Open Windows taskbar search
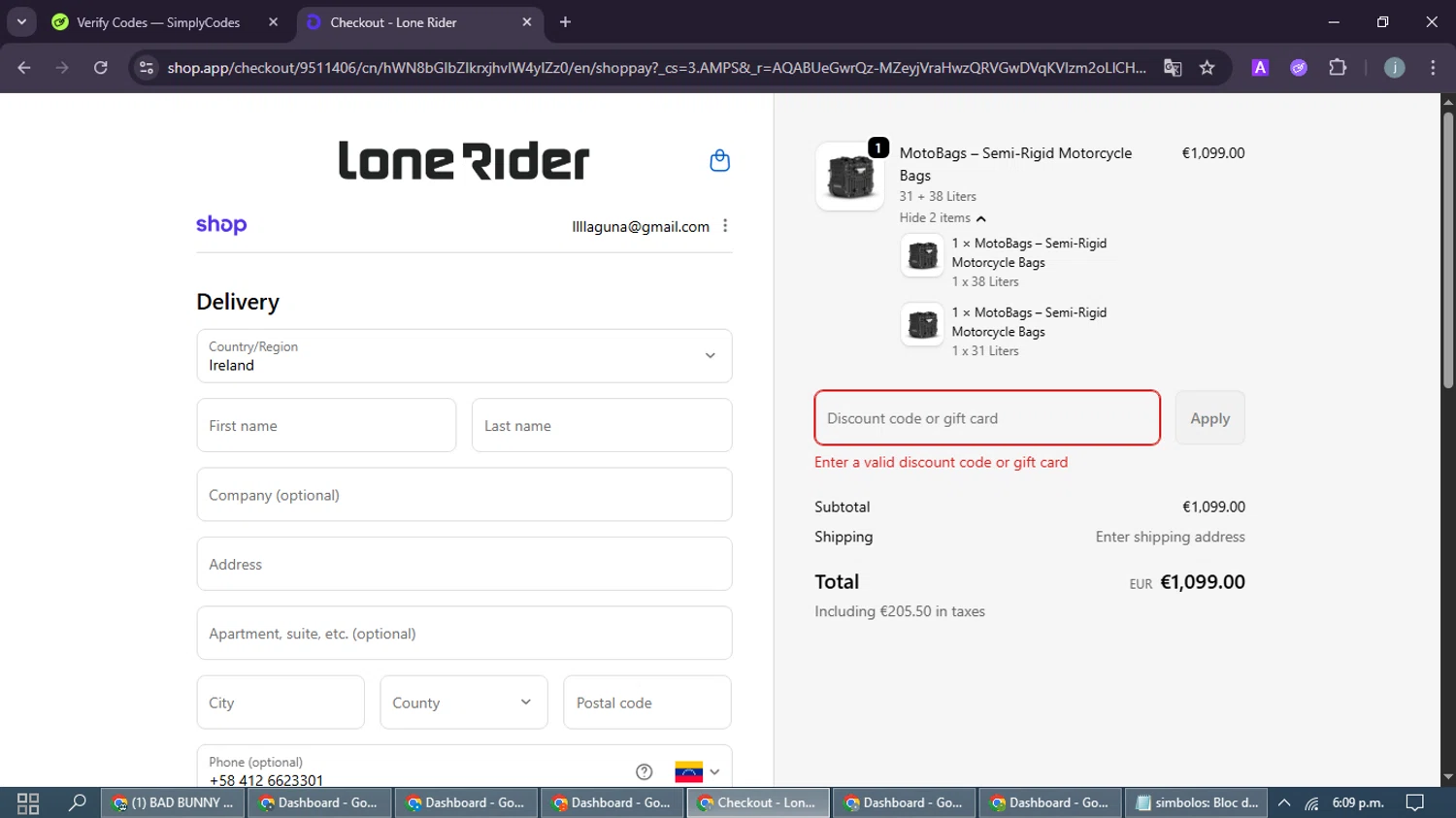 (78, 803)
